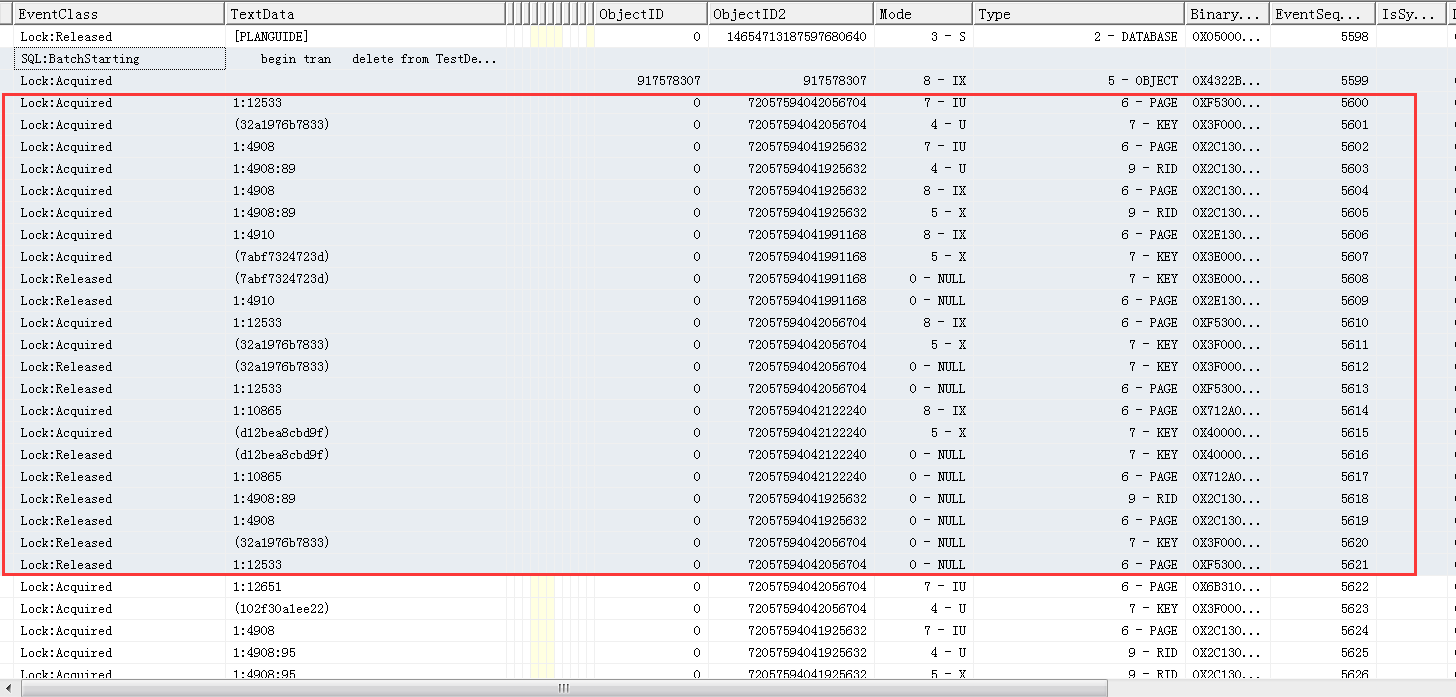Click the horizontal scrollbar thumb
Image resolution: width=1456 pixels, height=697 pixels.
(564, 688)
